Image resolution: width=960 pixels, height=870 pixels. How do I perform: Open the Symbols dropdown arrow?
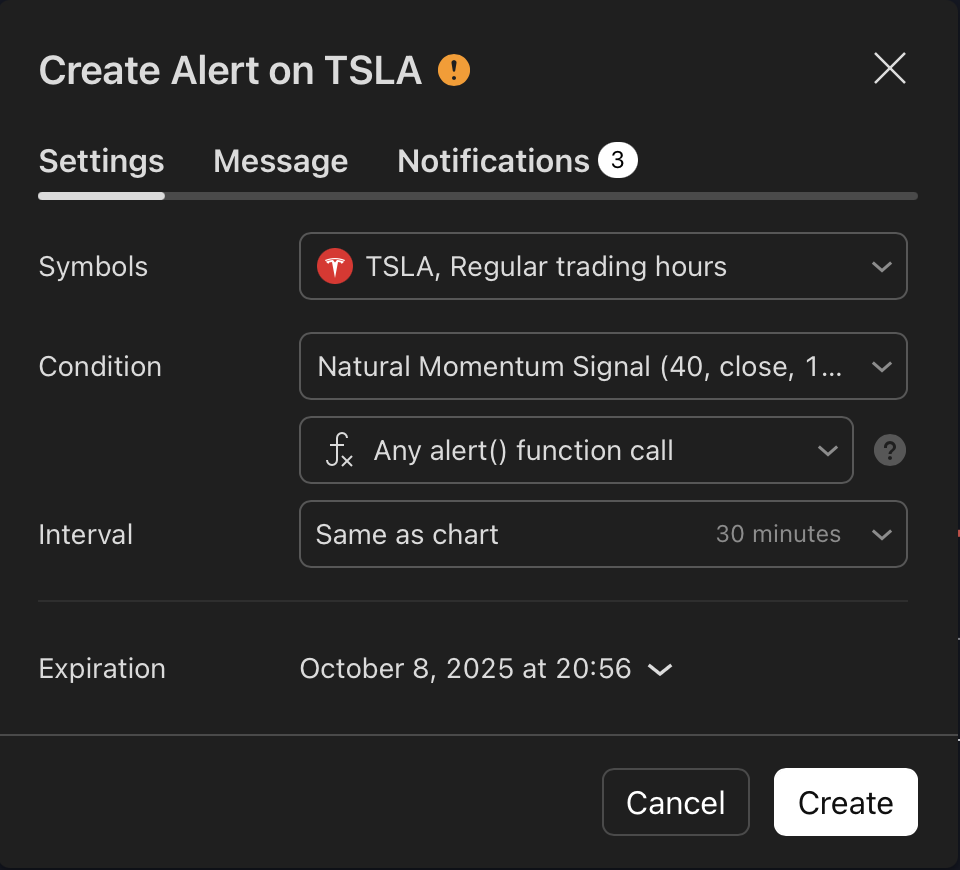point(882,266)
